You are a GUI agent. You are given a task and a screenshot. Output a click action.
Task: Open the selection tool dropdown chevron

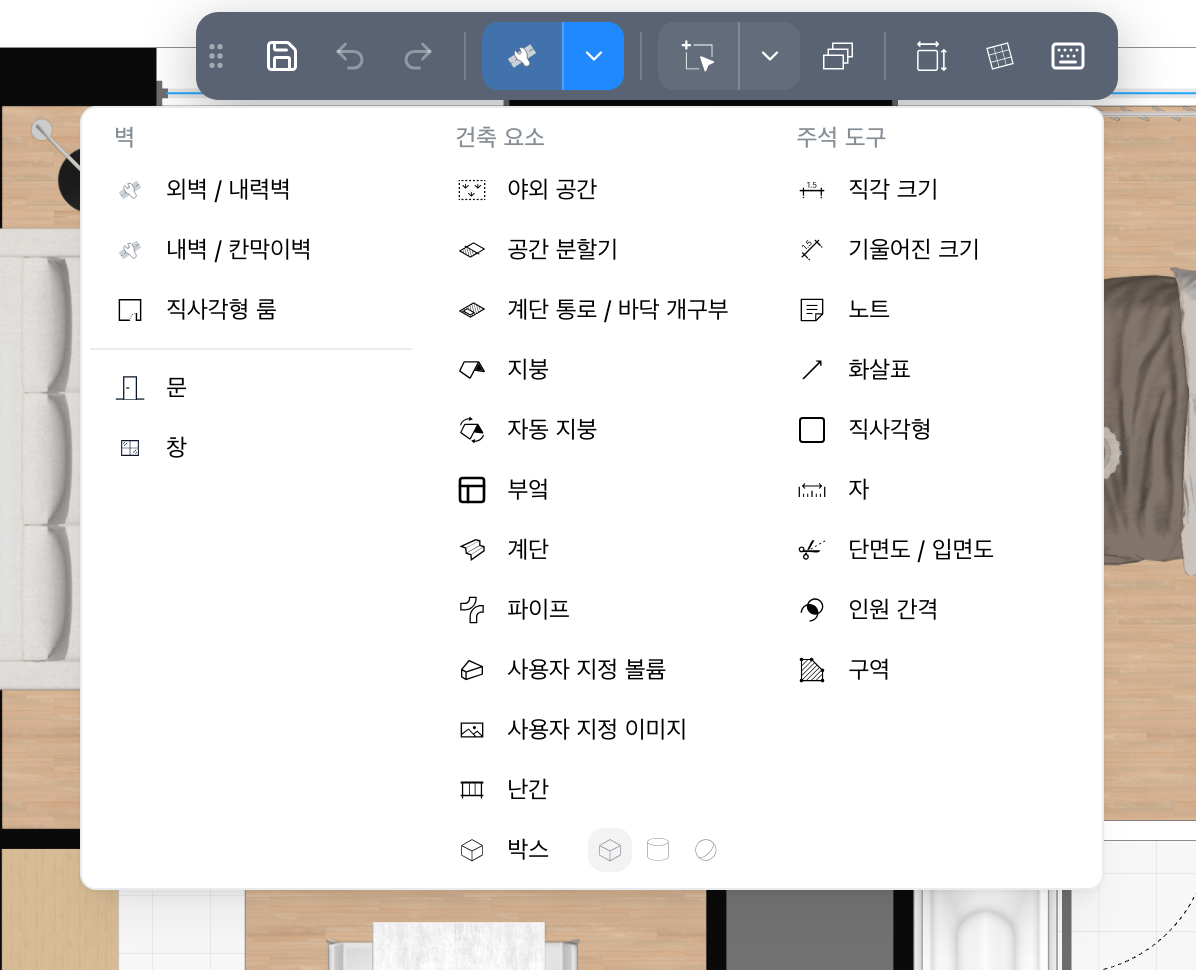coord(770,56)
